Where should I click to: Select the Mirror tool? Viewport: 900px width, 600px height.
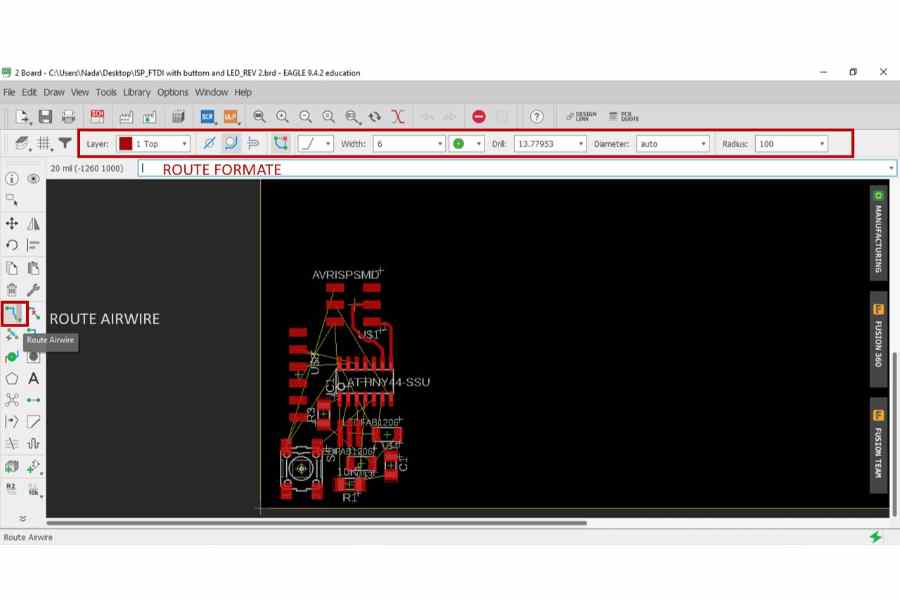pos(33,223)
